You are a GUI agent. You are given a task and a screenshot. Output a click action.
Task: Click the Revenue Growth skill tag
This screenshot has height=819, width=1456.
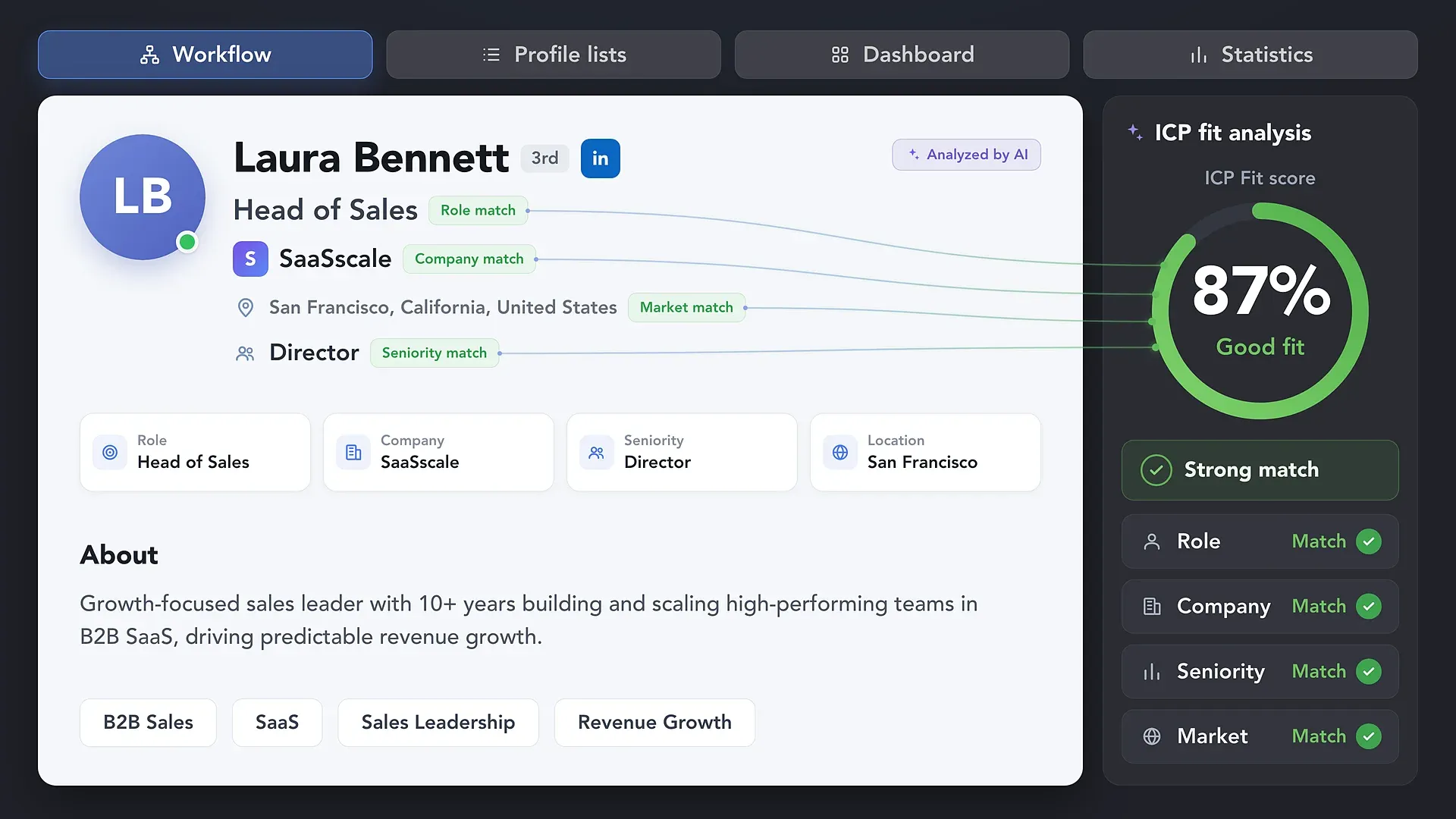[x=654, y=723]
